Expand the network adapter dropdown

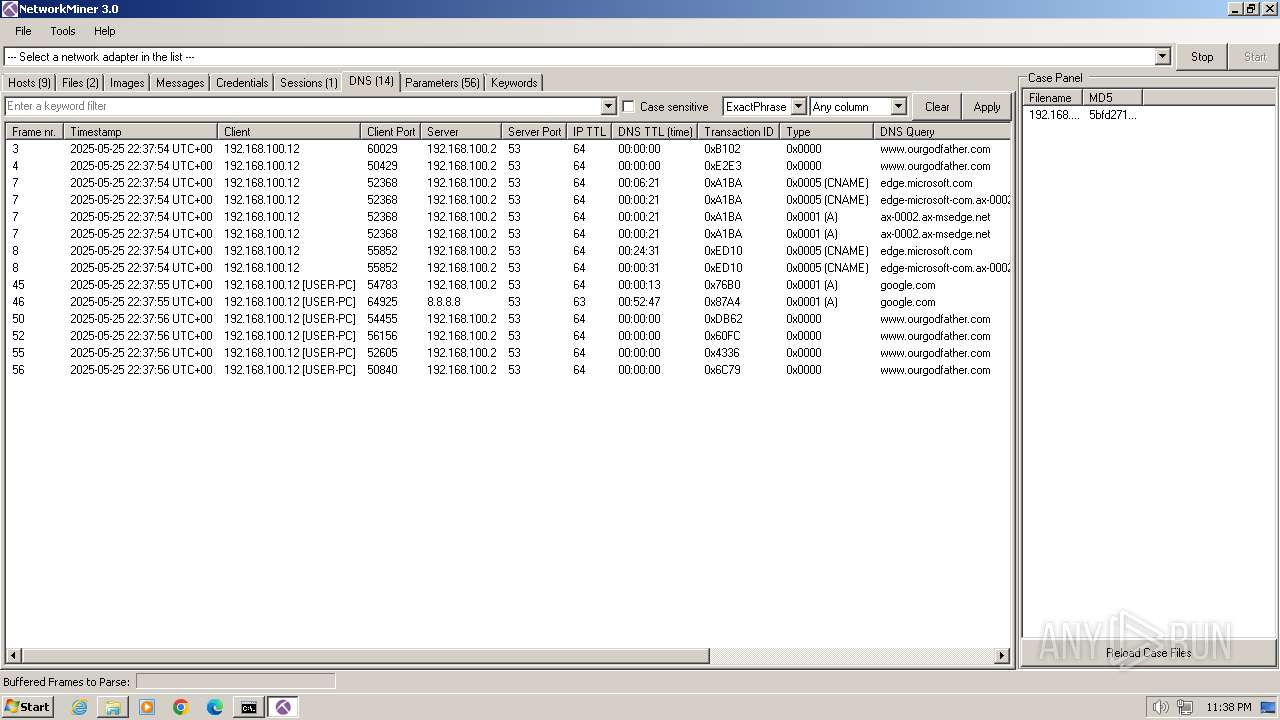pos(1162,57)
